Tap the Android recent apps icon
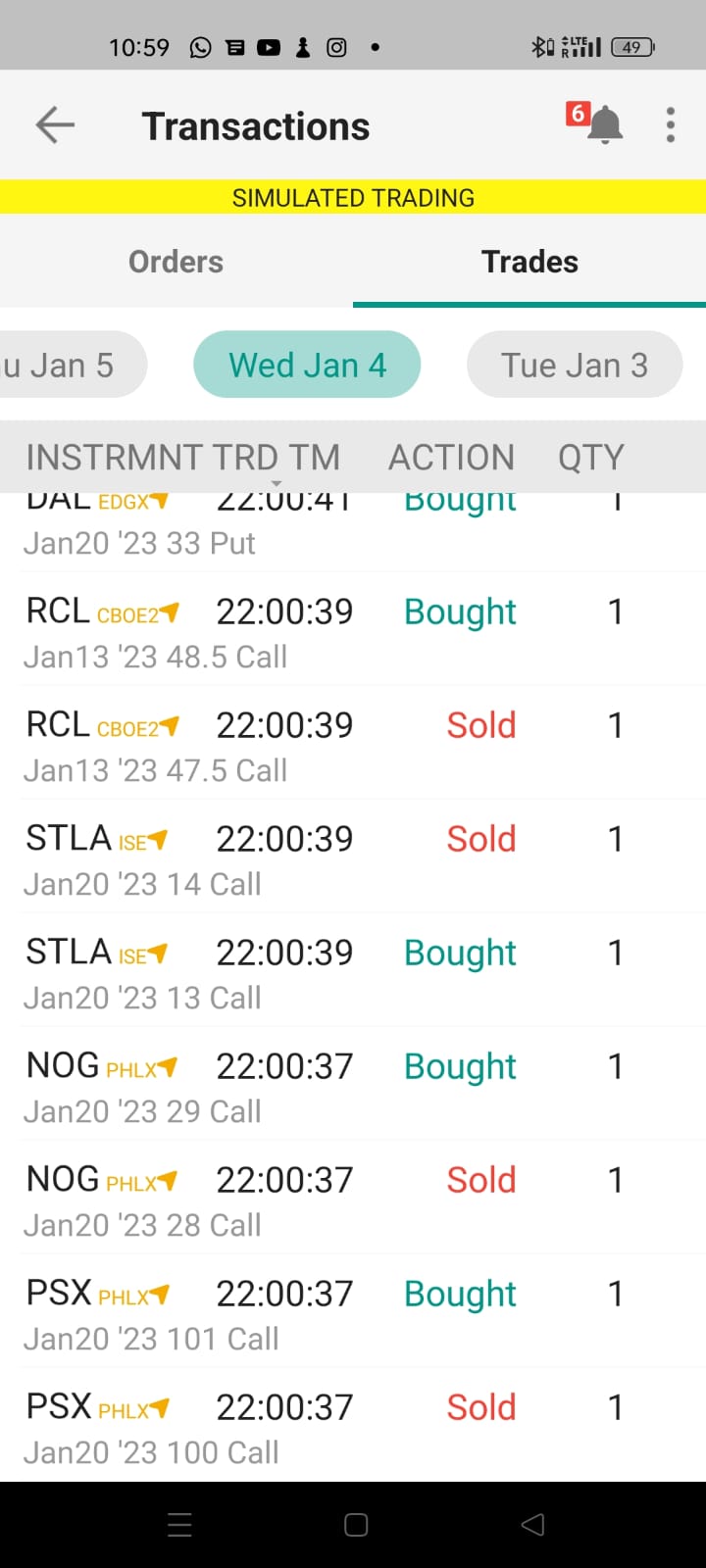Image resolution: width=706 pixels, height=1568 pixels. 180,1524
